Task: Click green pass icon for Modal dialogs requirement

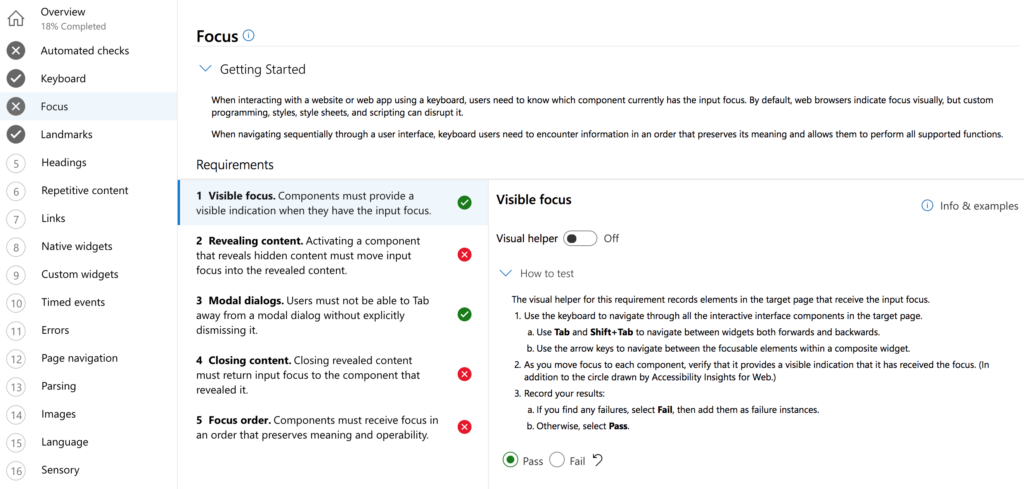Action: (464, 315)
